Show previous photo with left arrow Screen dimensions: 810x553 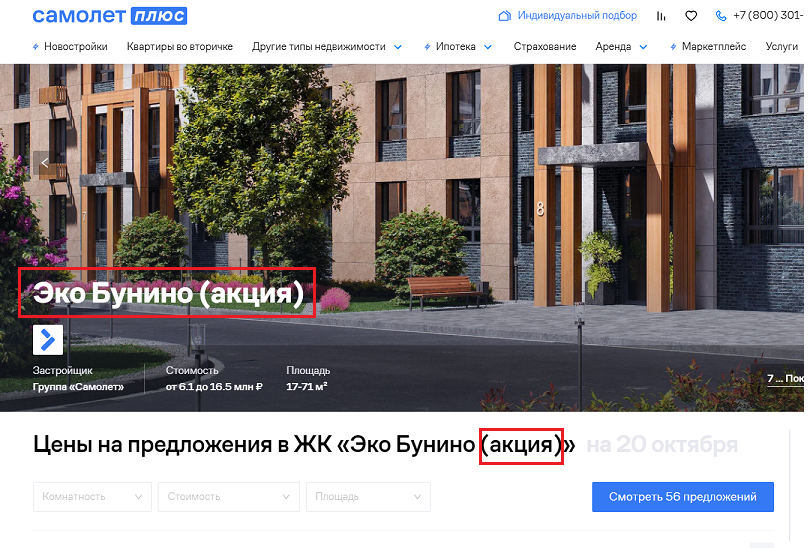point(45,163)
